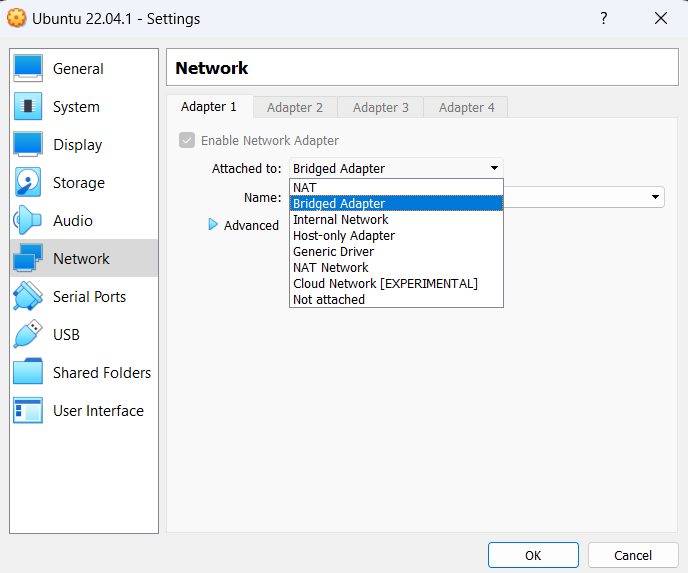688x573 pixels.
Task: Collapse the Attached to dropdown
Action: click(x=494, y=169)
